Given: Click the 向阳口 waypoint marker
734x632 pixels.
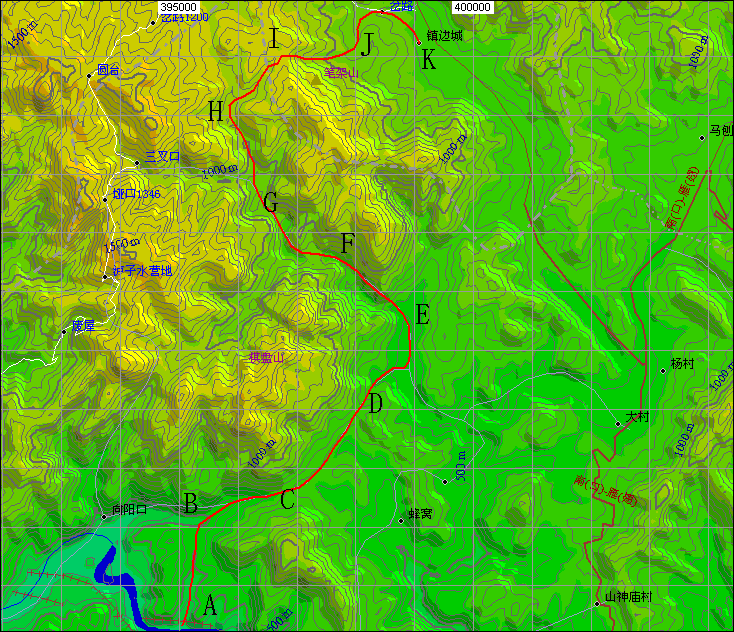Looking at the screenshot, I should pos(104,516).
